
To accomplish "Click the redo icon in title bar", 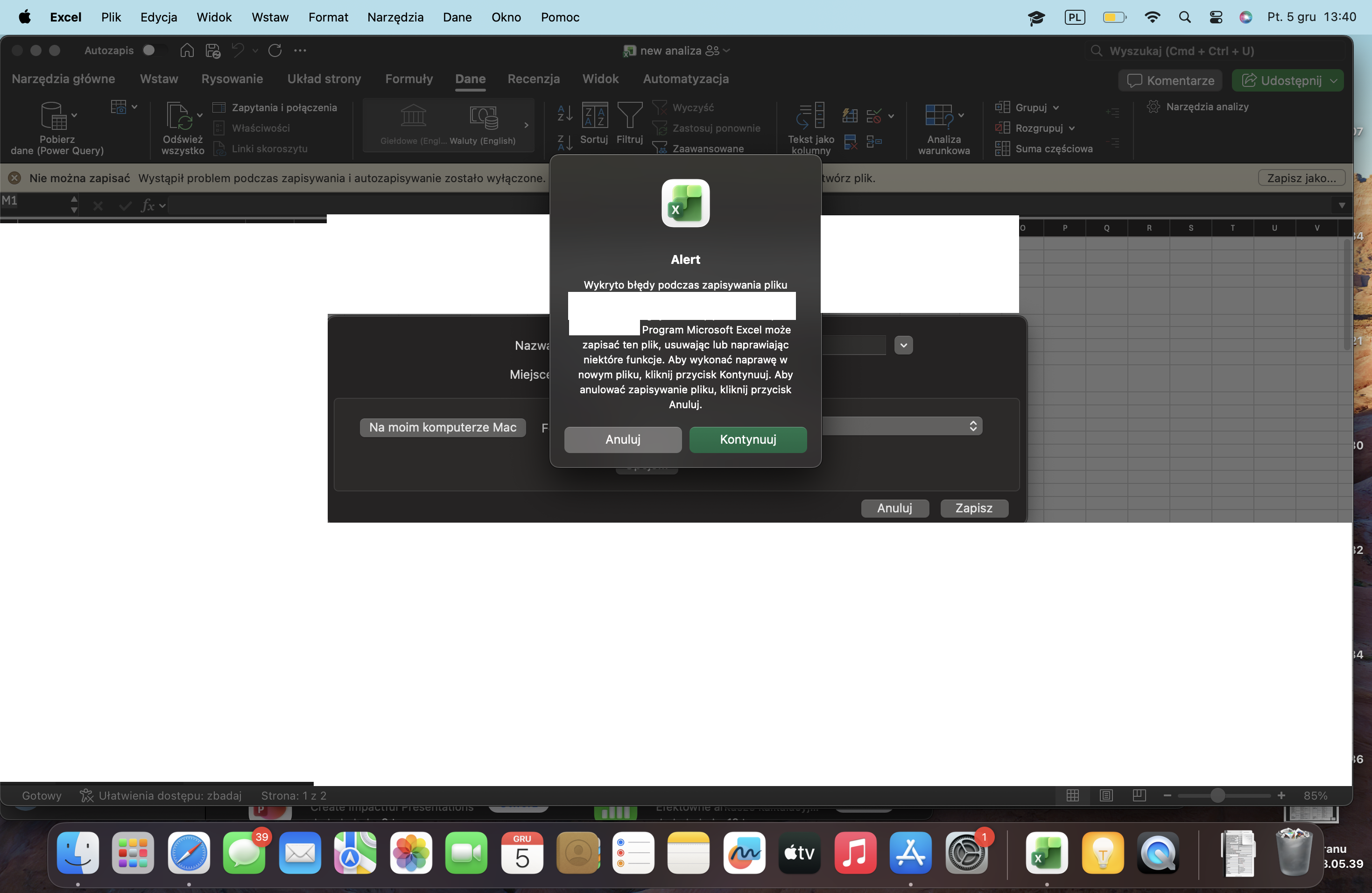I will tap(275, 51).
